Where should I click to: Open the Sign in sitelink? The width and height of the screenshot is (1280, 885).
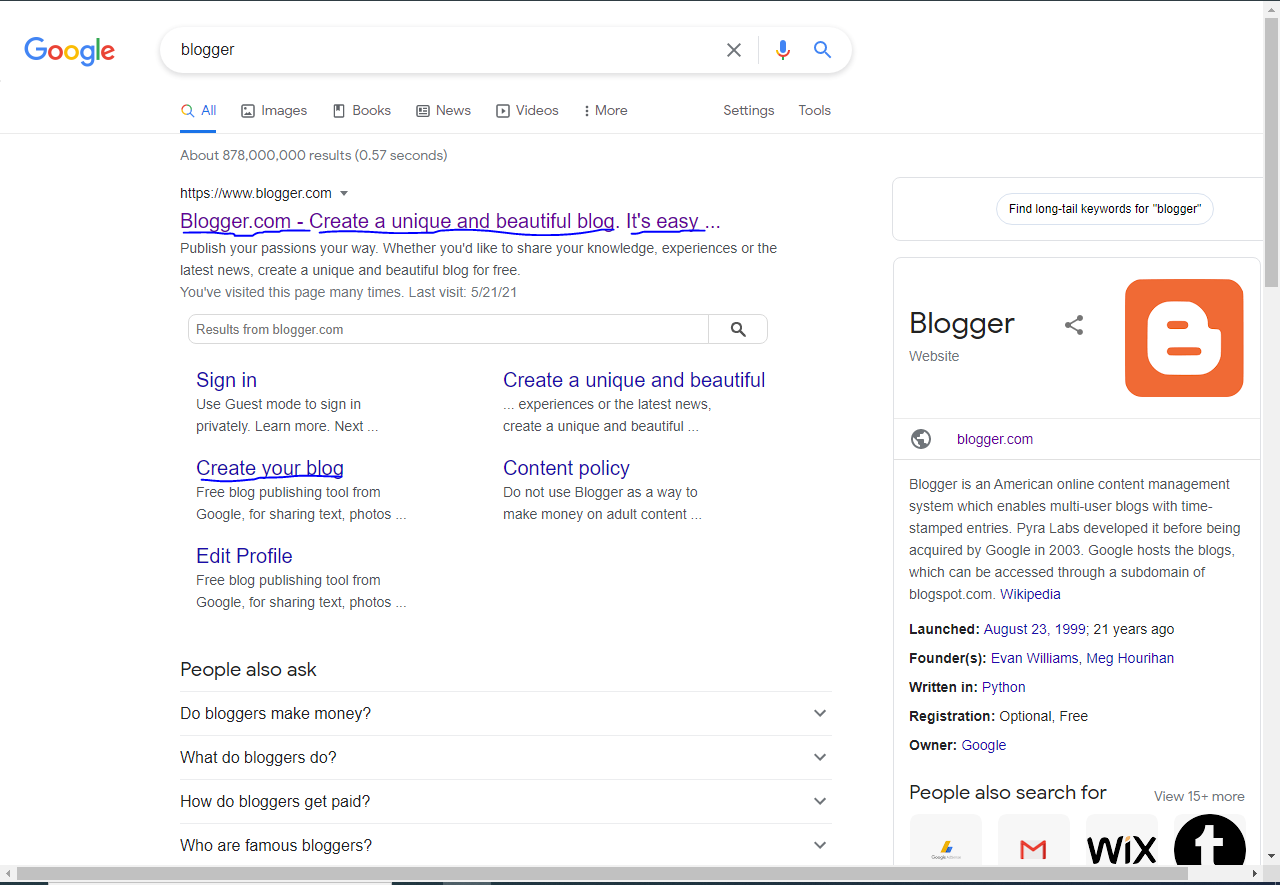click(226, 380)
